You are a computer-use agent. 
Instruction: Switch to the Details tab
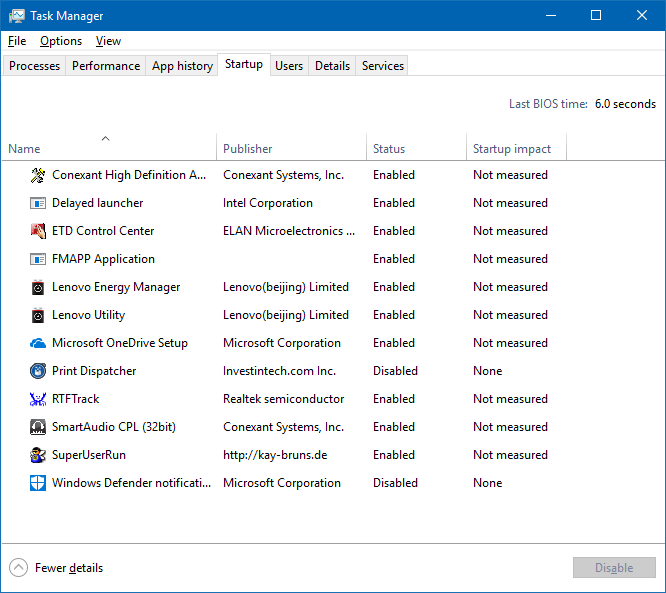click(332, 66)
